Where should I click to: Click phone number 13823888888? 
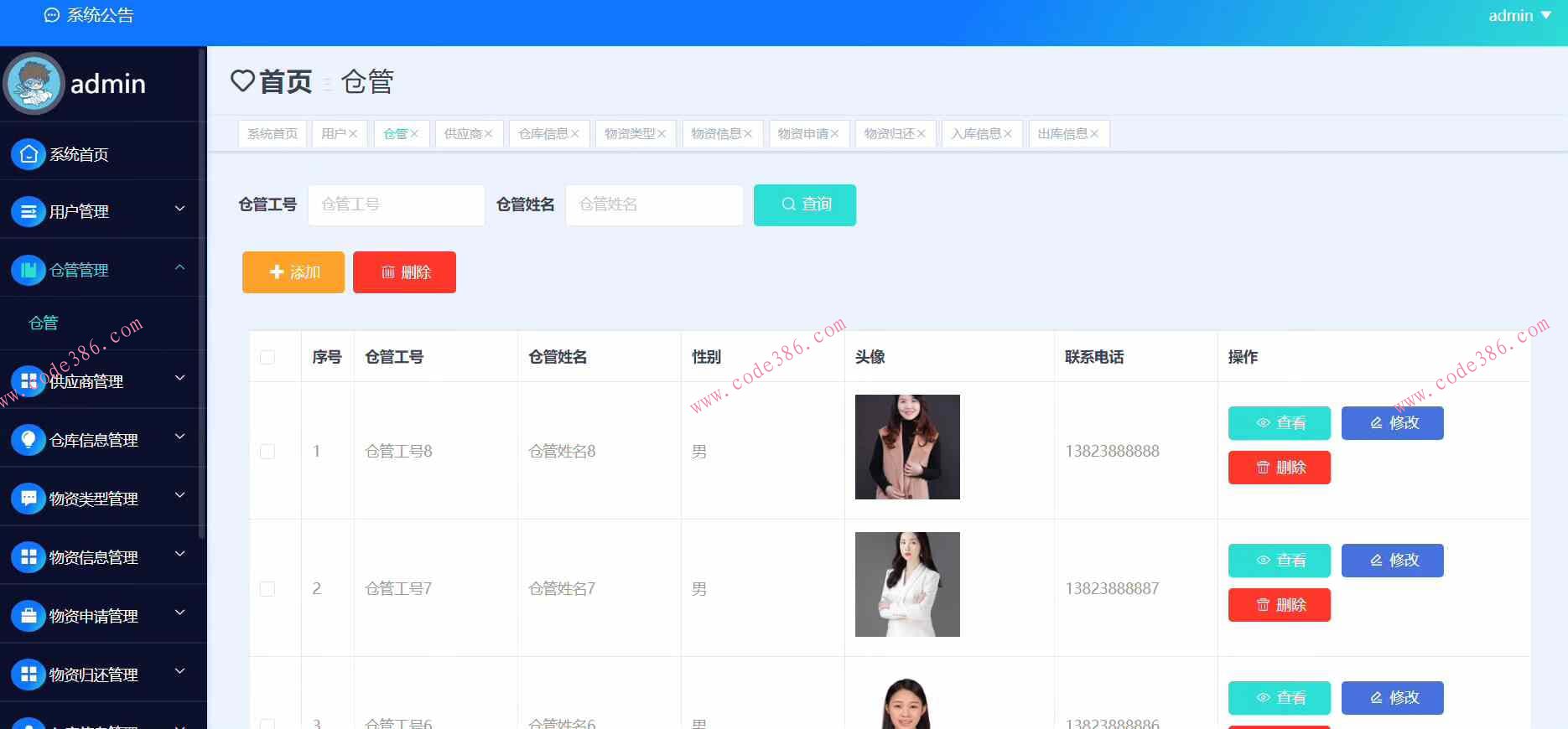[x=1112, y=452]
